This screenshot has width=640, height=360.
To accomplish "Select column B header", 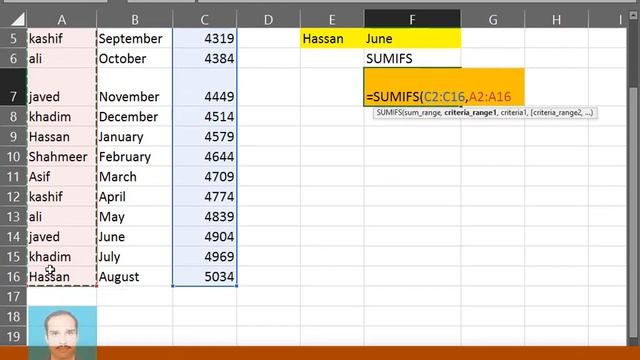I will 135,19.
